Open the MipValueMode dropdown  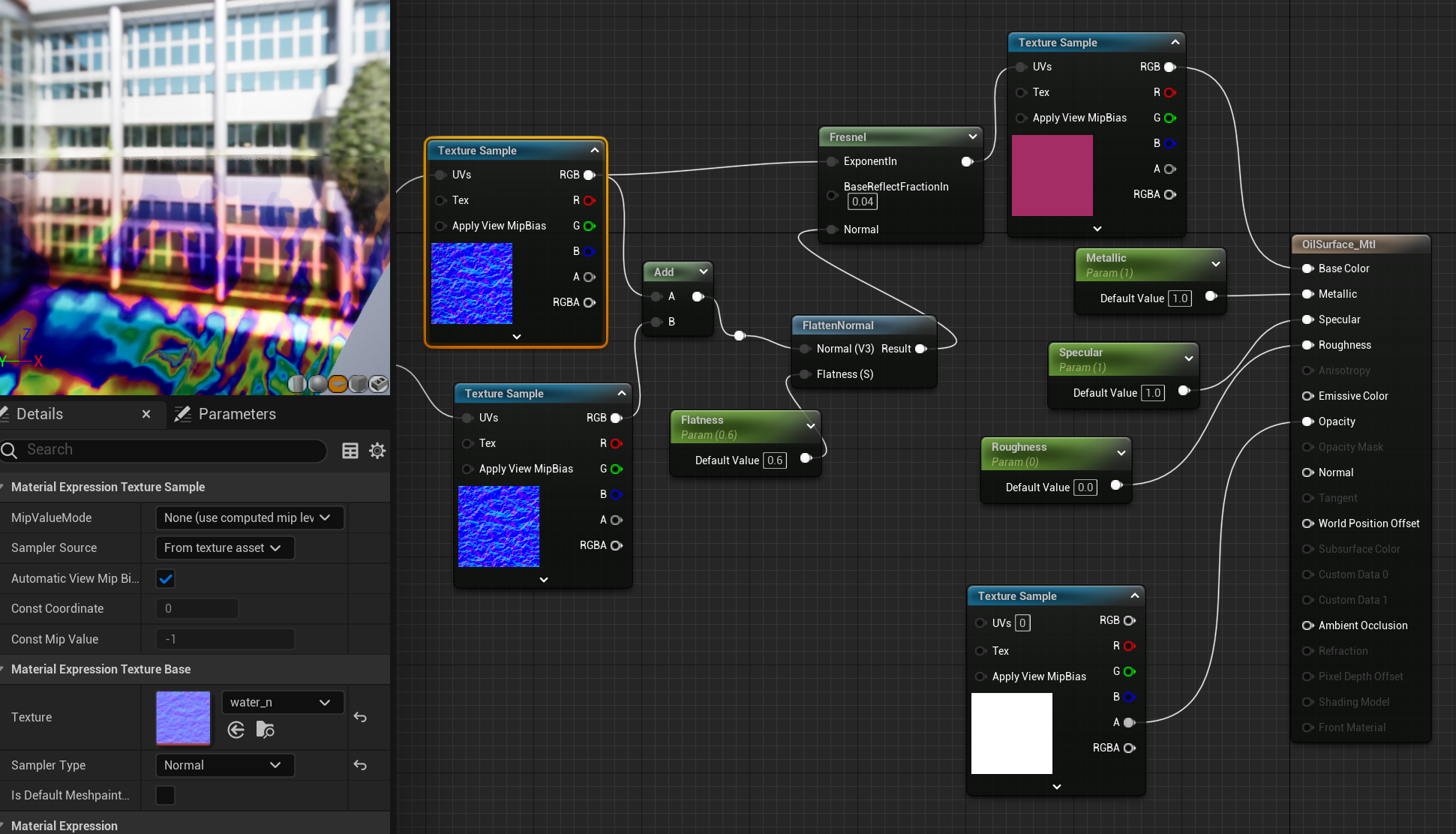(249, 517)
